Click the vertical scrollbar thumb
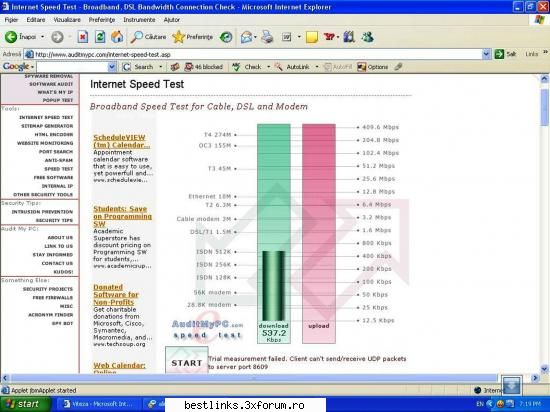 pyautogui.click(x=544, y=107)
